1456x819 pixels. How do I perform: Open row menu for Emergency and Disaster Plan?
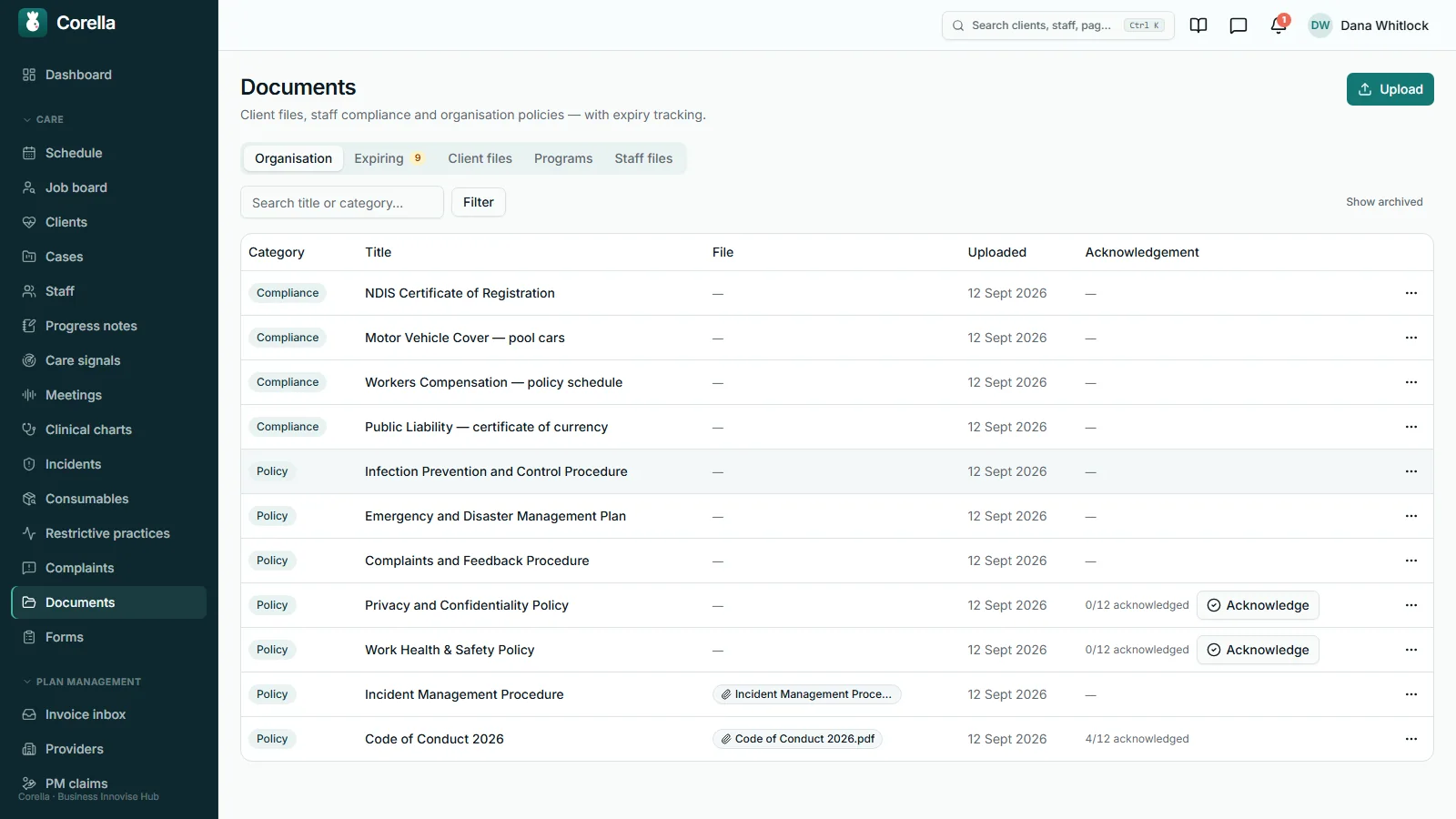1411,516
